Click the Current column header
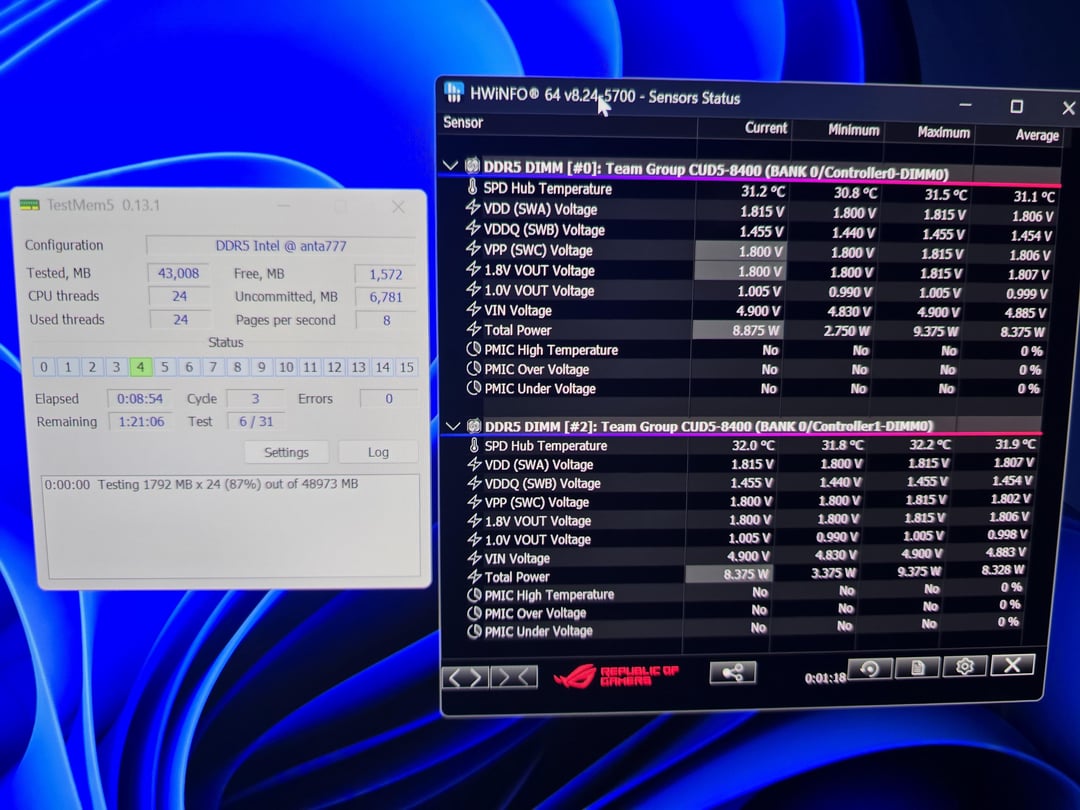This screenshot has width=1080, height=810. coord(765,127)
